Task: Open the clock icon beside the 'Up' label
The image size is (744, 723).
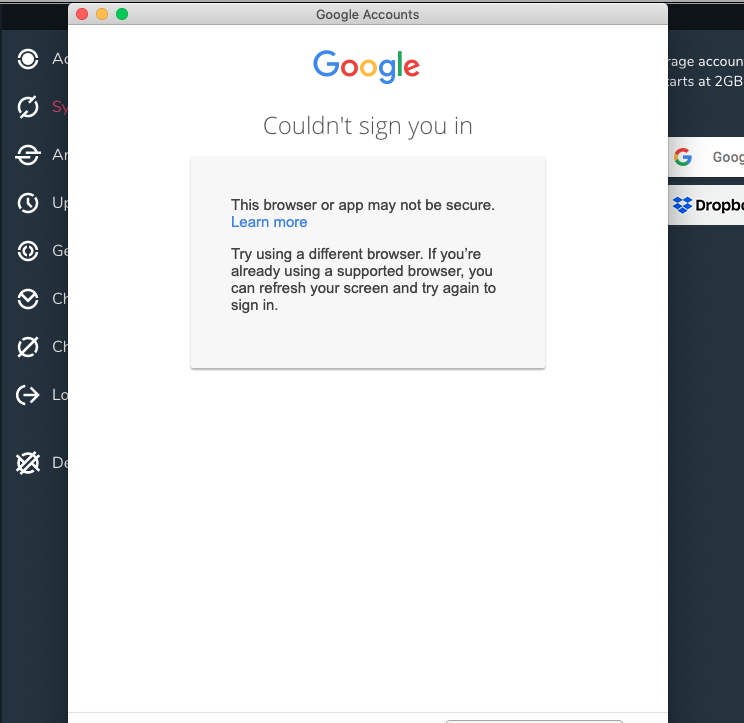Action: tap(28, 203)
